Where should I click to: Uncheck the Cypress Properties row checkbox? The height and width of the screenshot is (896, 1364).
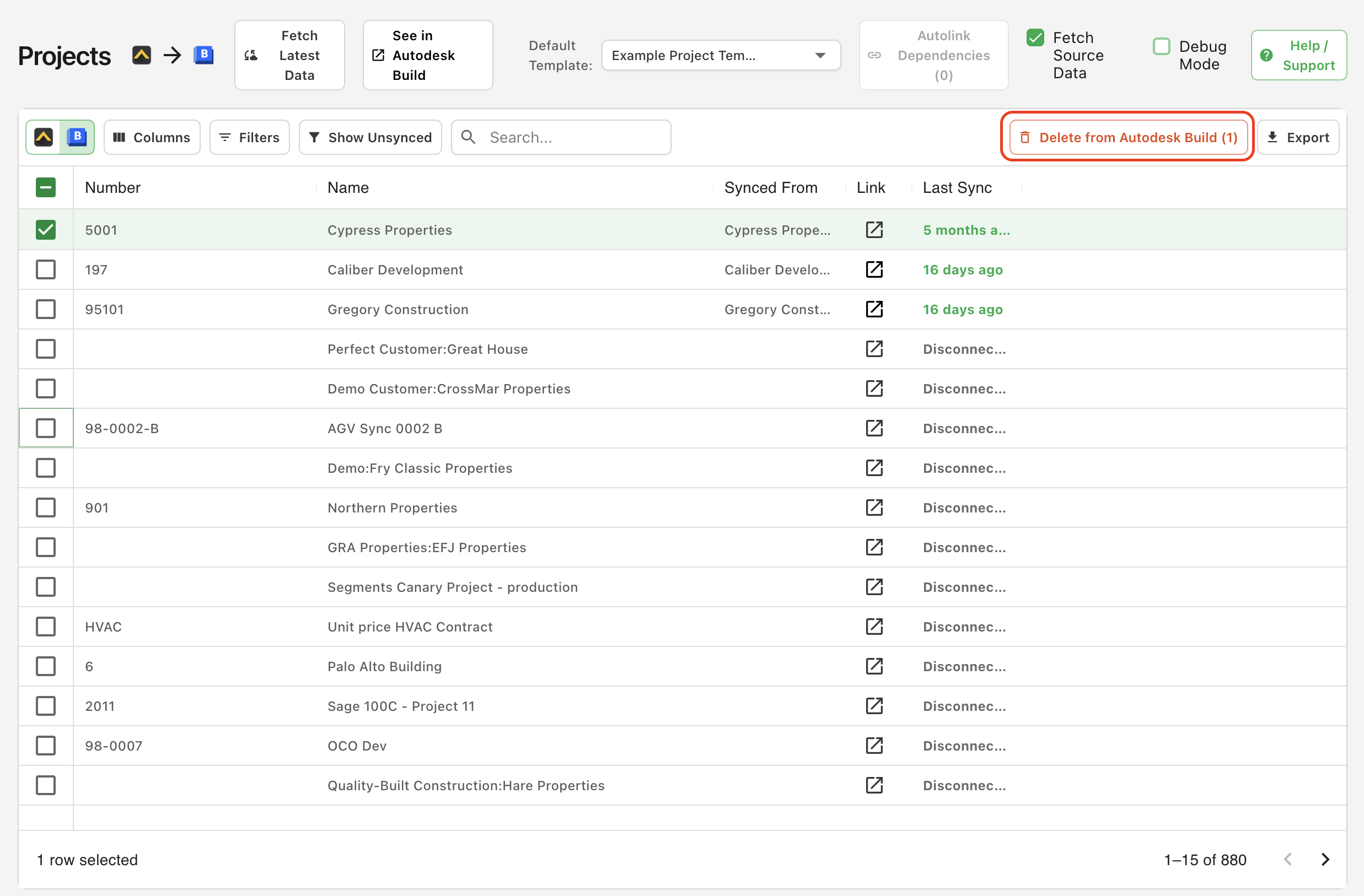[45, 230]
